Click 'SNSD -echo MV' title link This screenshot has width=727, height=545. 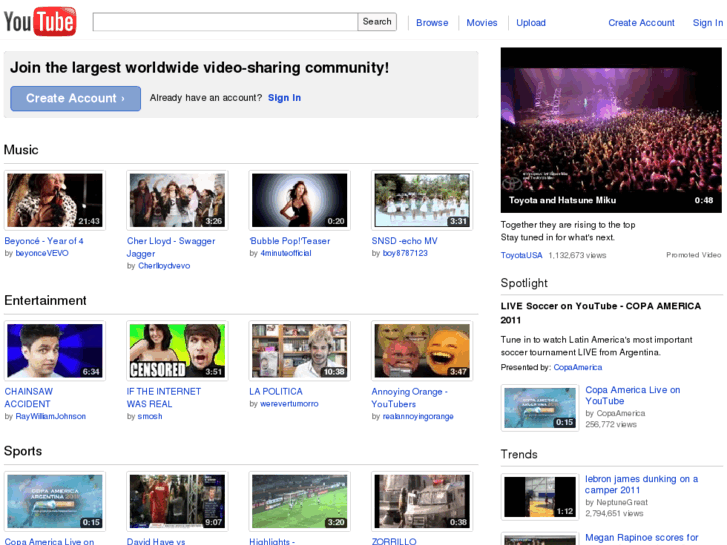click(x=404, y=241)
